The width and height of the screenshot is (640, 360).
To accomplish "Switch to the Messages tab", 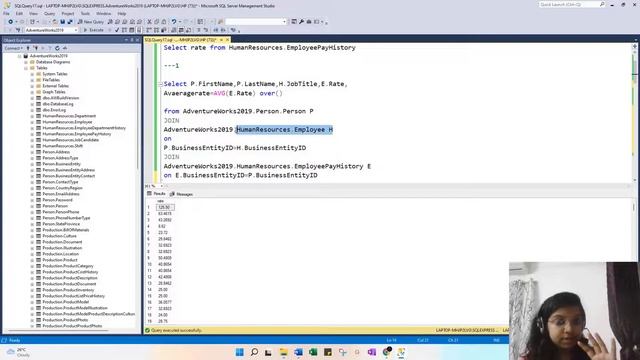I will pos(182,194).
